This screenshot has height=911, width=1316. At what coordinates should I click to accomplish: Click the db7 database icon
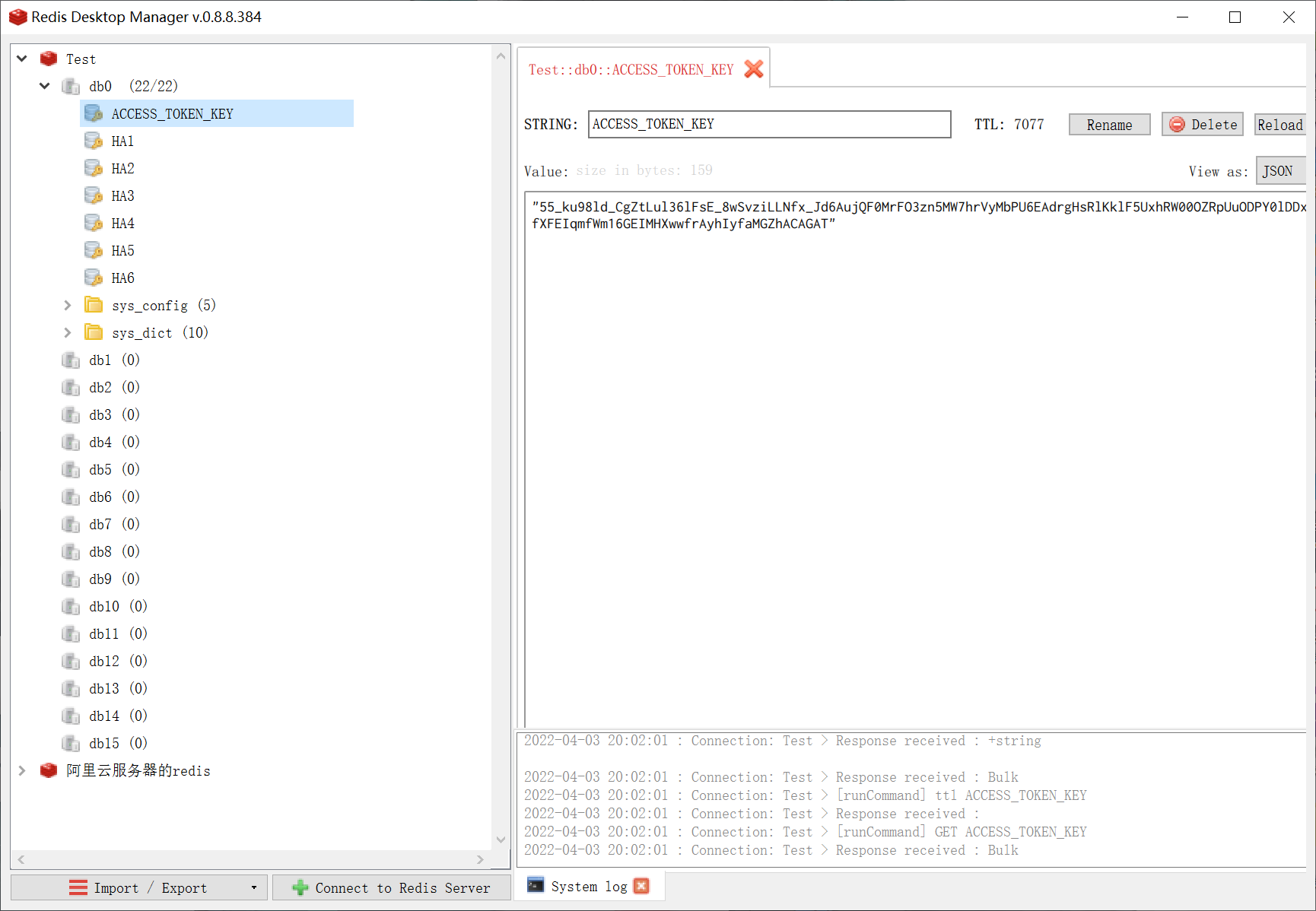point(71,524)
